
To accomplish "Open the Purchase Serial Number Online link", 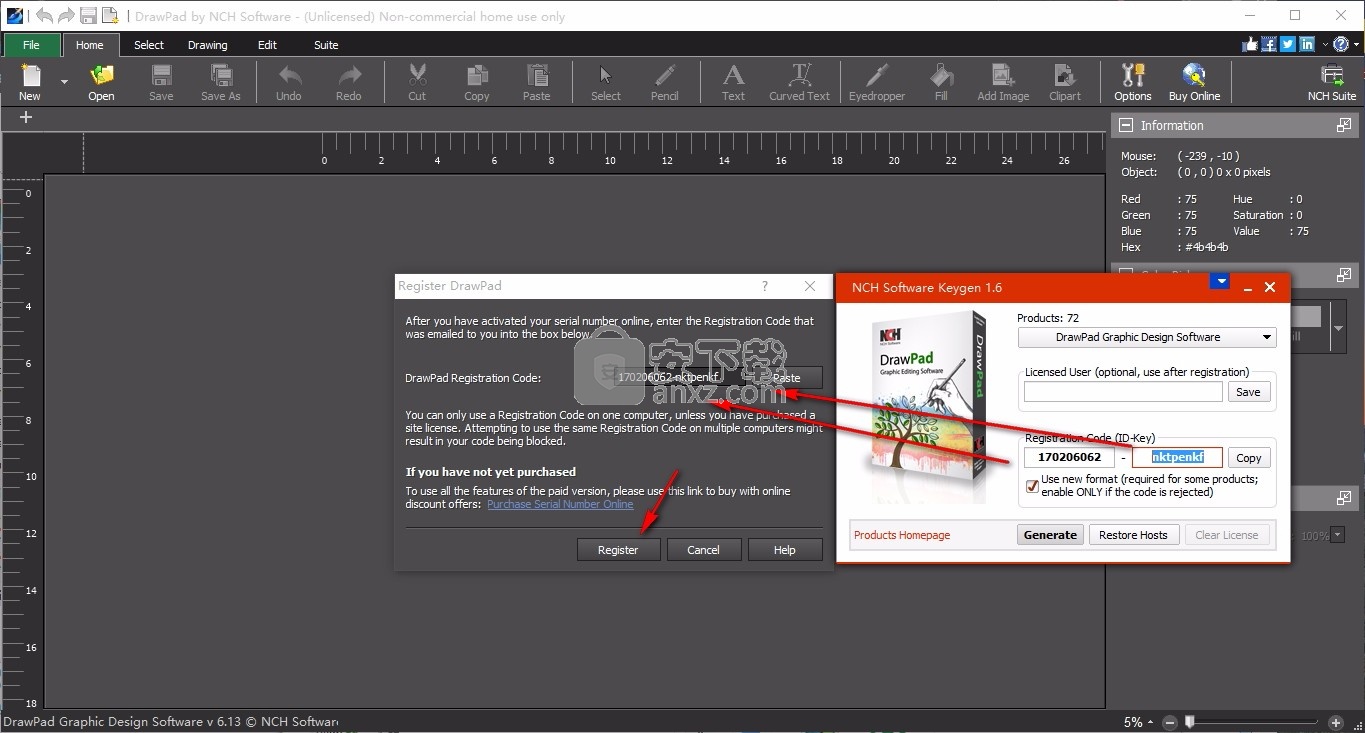I will pos(560,504).
